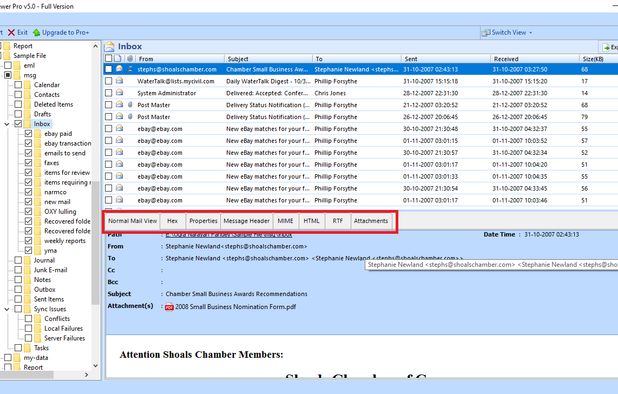The image size is (618, 394).
Task: Open the Message Header tab
Action: pyautogui.click(x=246, y=221)
